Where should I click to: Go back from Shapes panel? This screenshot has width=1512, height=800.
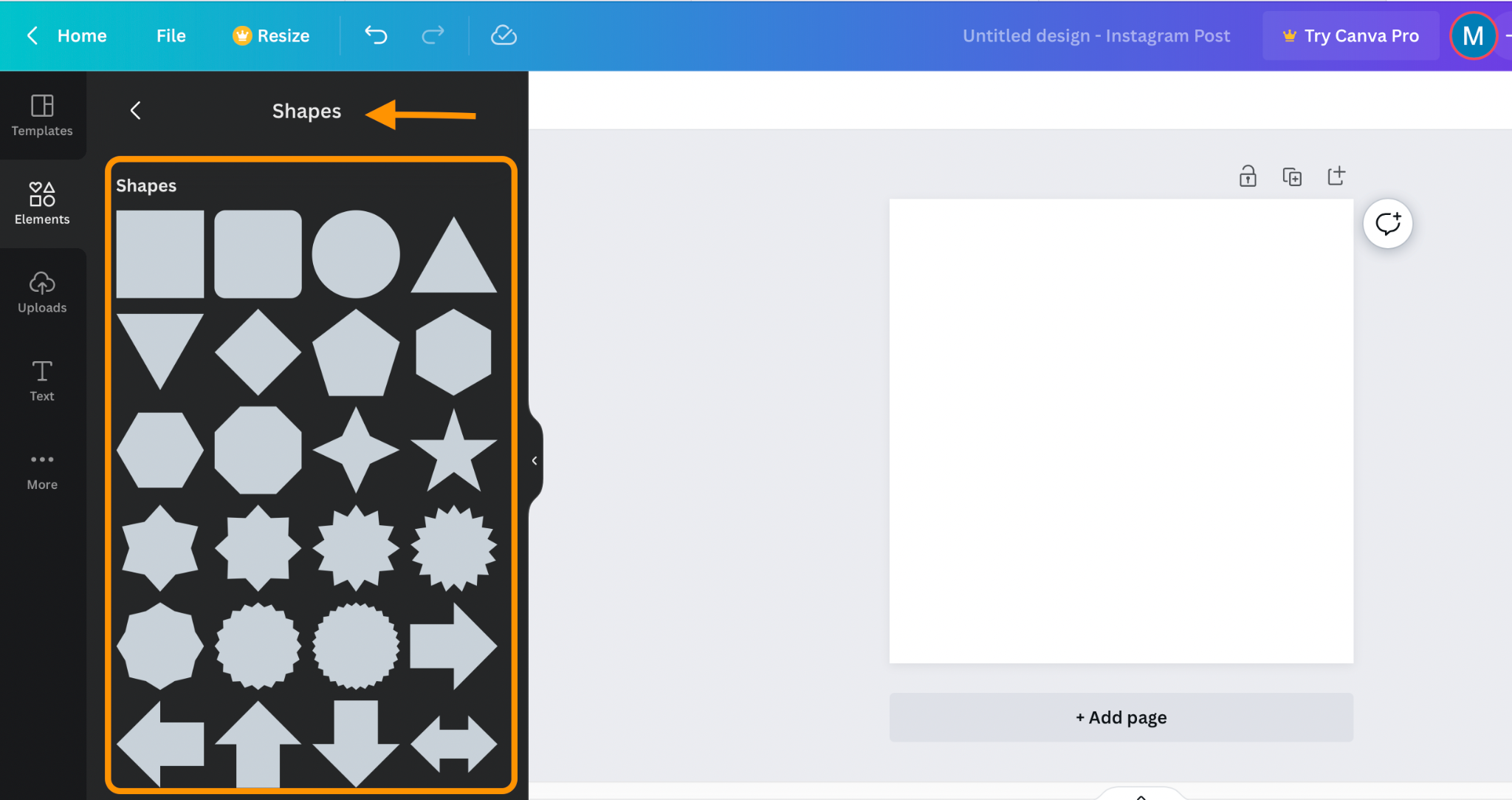pyautogui.click(x=136, y=110)
